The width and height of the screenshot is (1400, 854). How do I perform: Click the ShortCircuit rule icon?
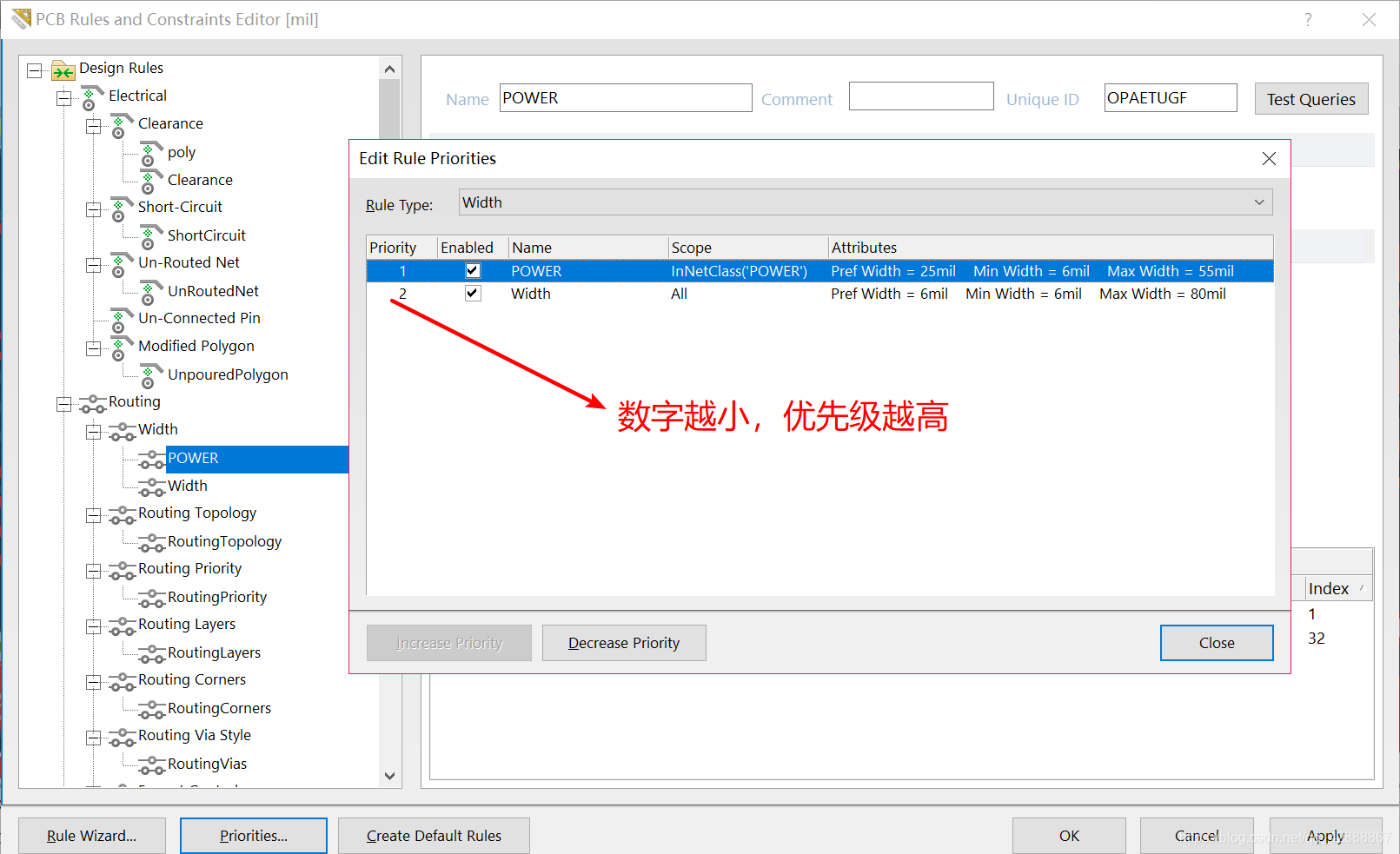(151, 236)
